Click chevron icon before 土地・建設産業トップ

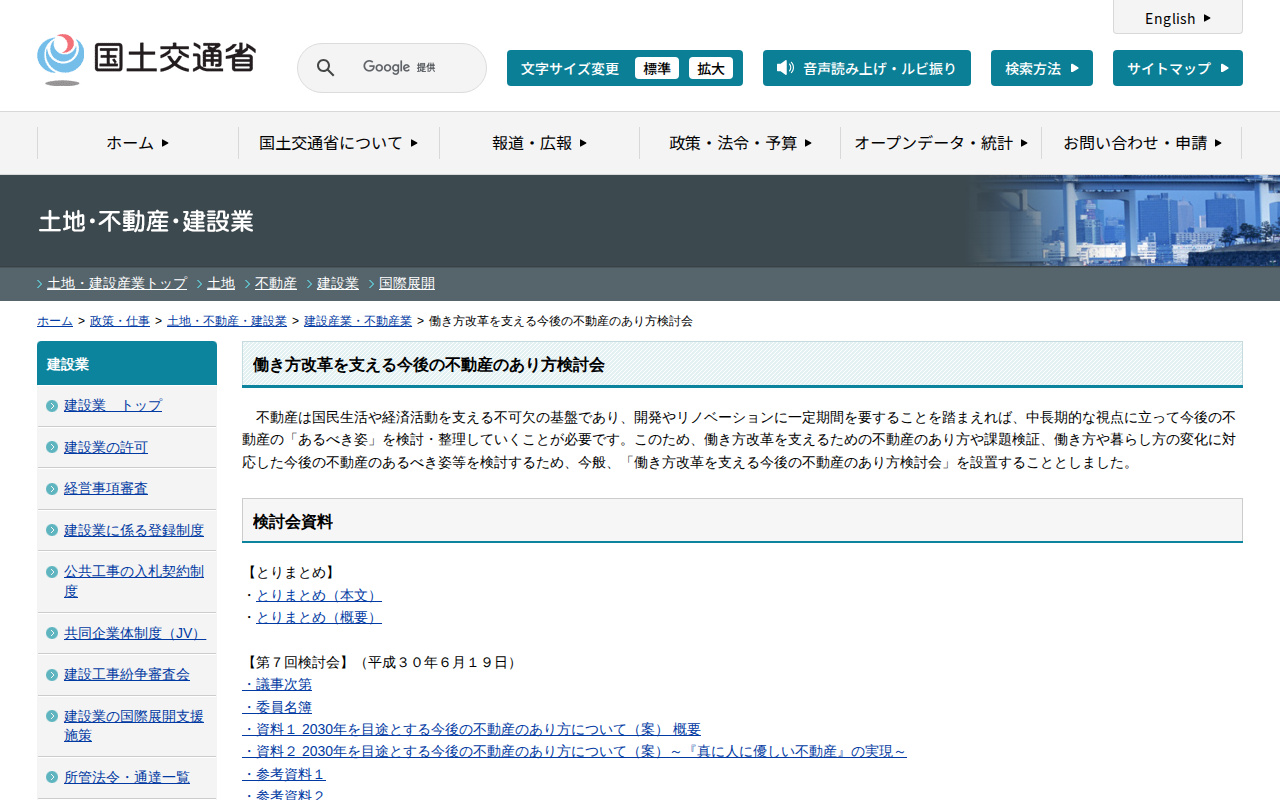[40, 284]
